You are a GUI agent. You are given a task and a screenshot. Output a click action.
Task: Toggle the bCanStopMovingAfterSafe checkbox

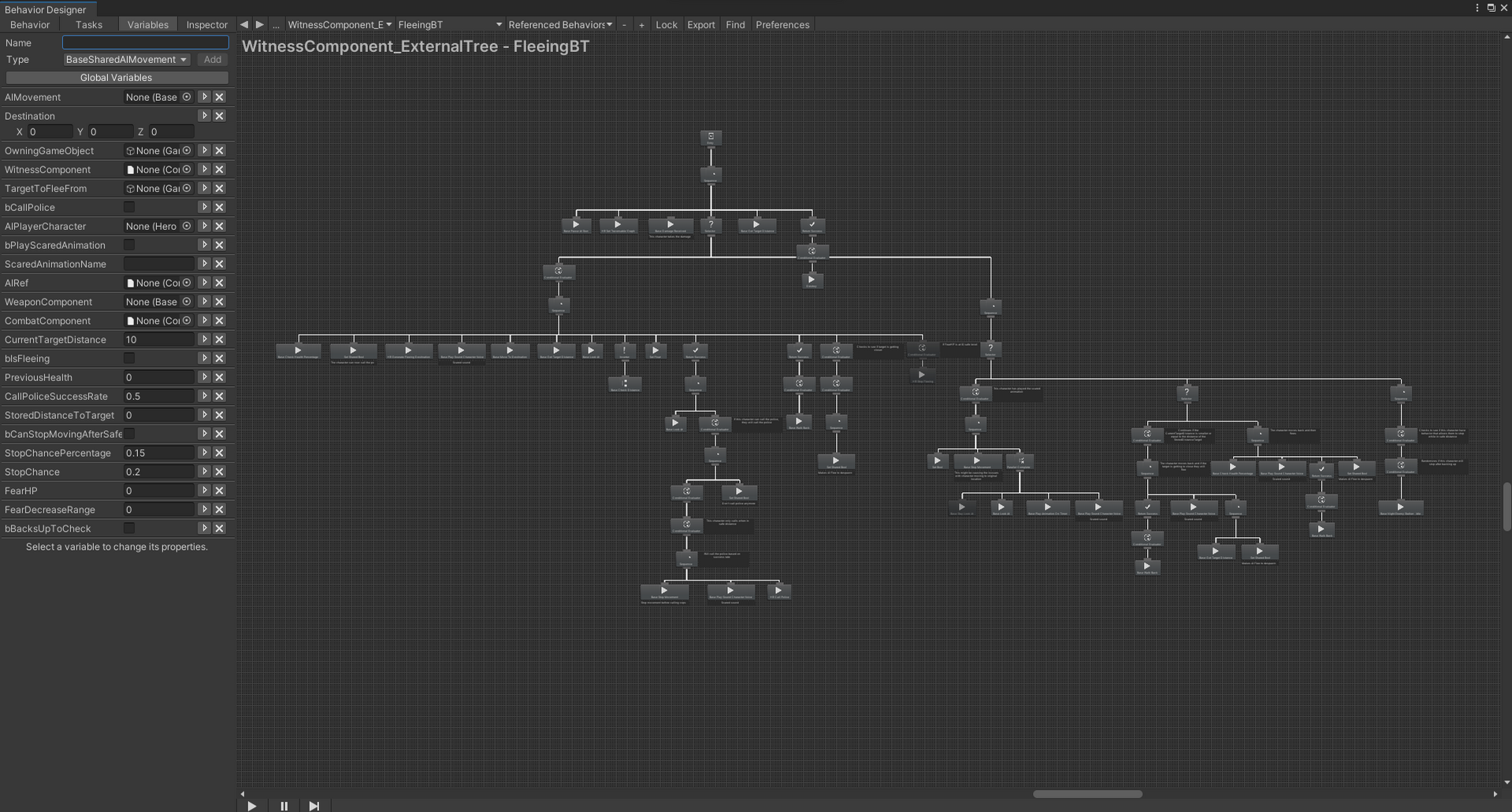[x=129, y=434]
